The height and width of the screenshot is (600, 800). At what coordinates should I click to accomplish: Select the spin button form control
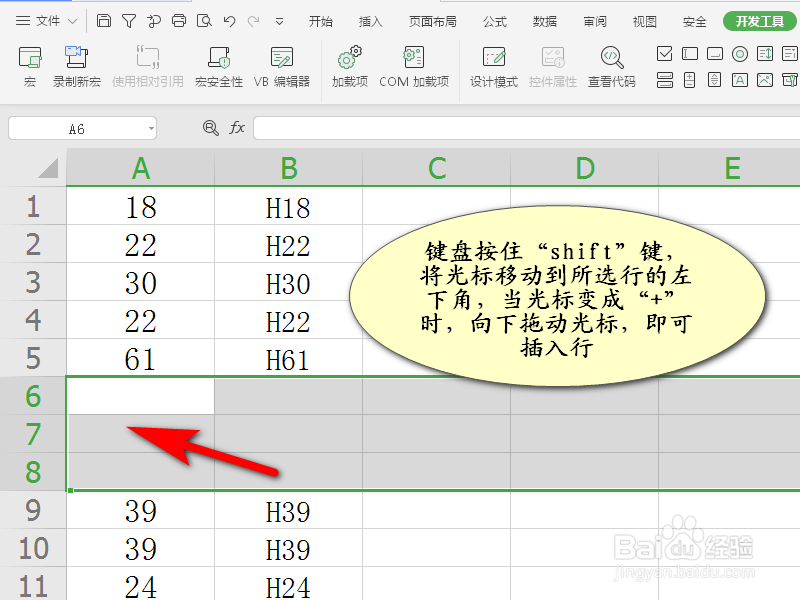coord(689,78)
